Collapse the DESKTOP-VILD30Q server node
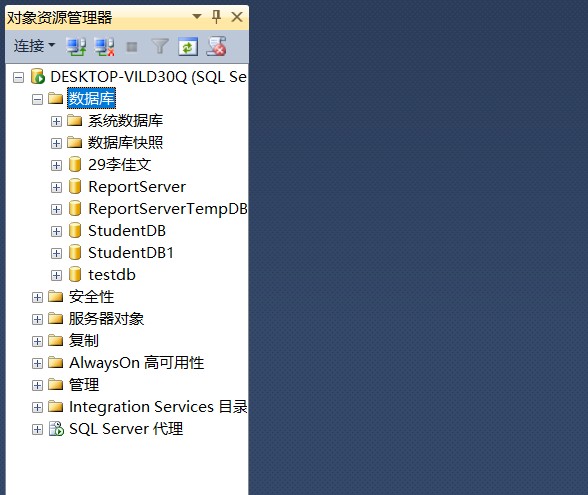588x495 pixels. click(18, 78)
